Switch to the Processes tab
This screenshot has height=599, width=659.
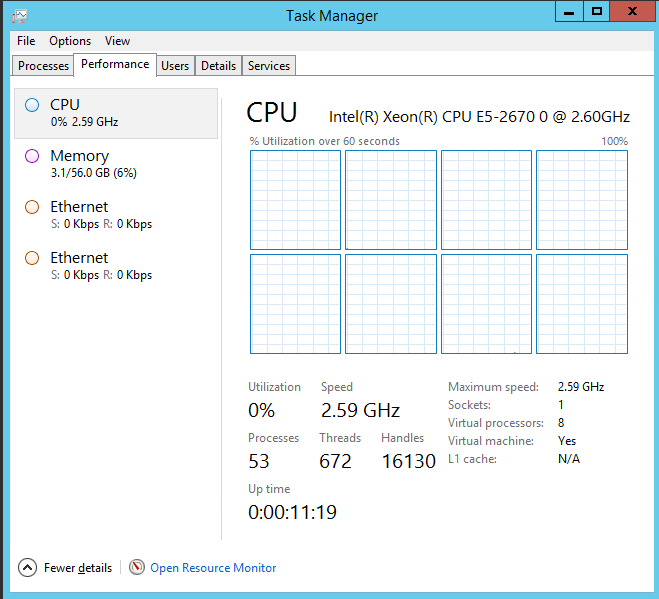(44, 66)
